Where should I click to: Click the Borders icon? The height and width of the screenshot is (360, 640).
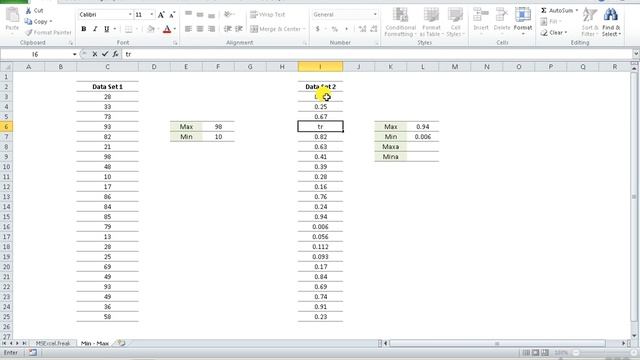tap(129, 29)
